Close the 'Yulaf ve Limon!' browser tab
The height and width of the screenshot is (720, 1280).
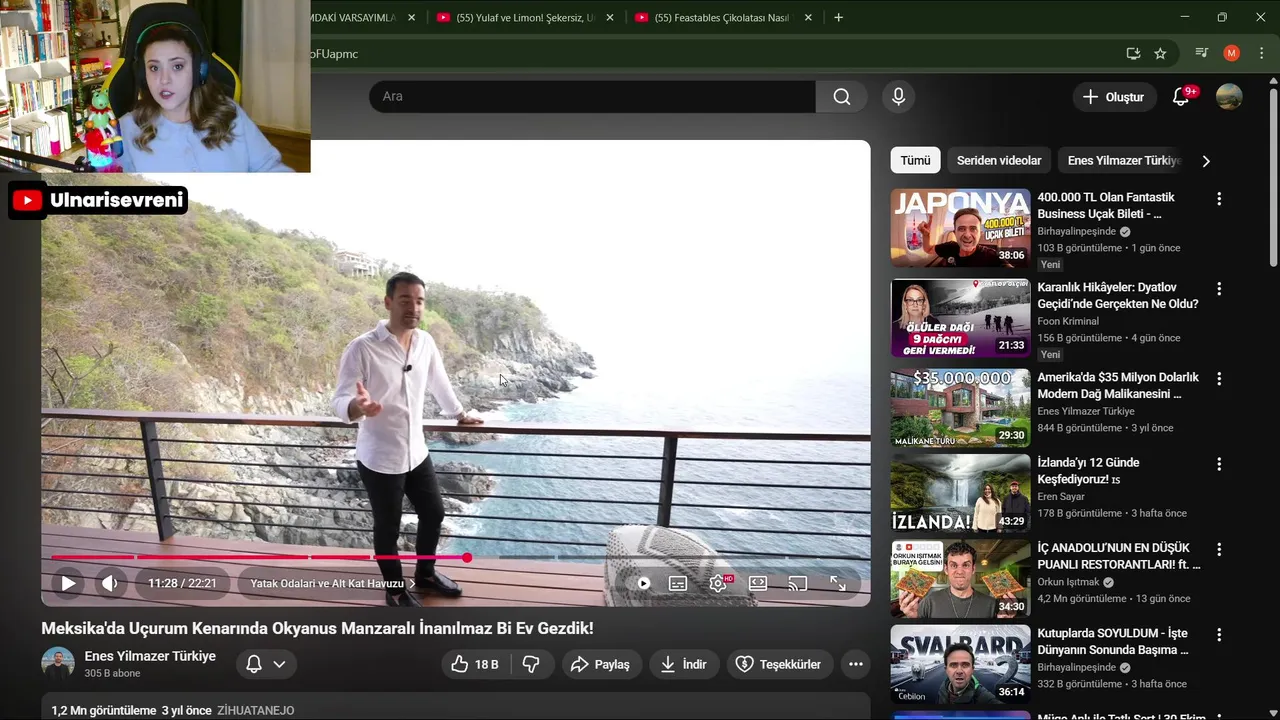pyautogui.click(x=610, y=18)
